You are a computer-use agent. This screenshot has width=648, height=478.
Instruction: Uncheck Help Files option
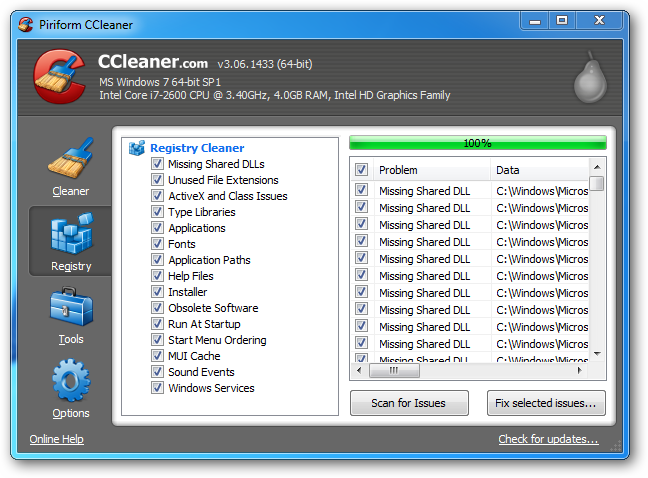click(x=157, y=276)
